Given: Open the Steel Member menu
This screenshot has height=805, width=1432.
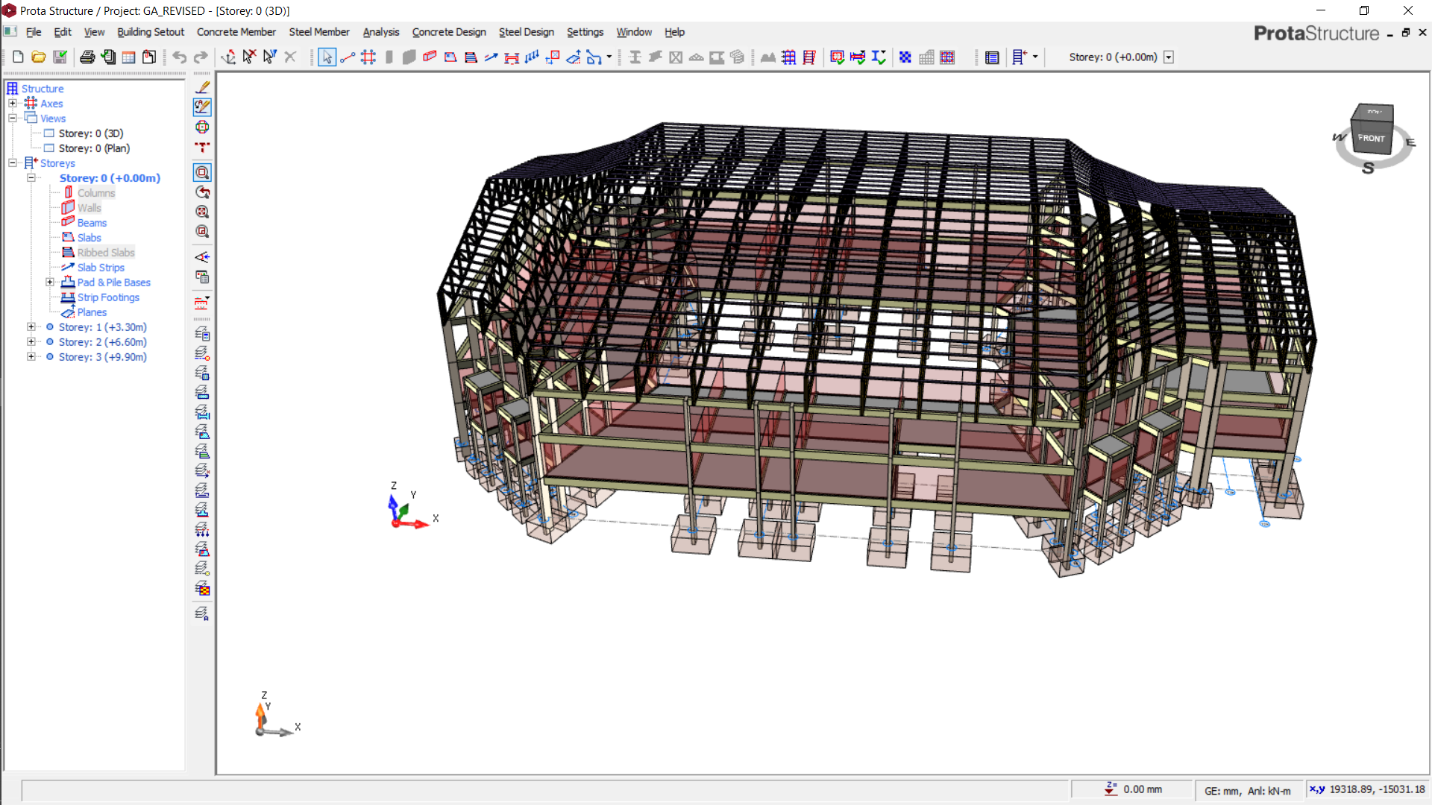Looking at the screenshot, I should point(319,32).
